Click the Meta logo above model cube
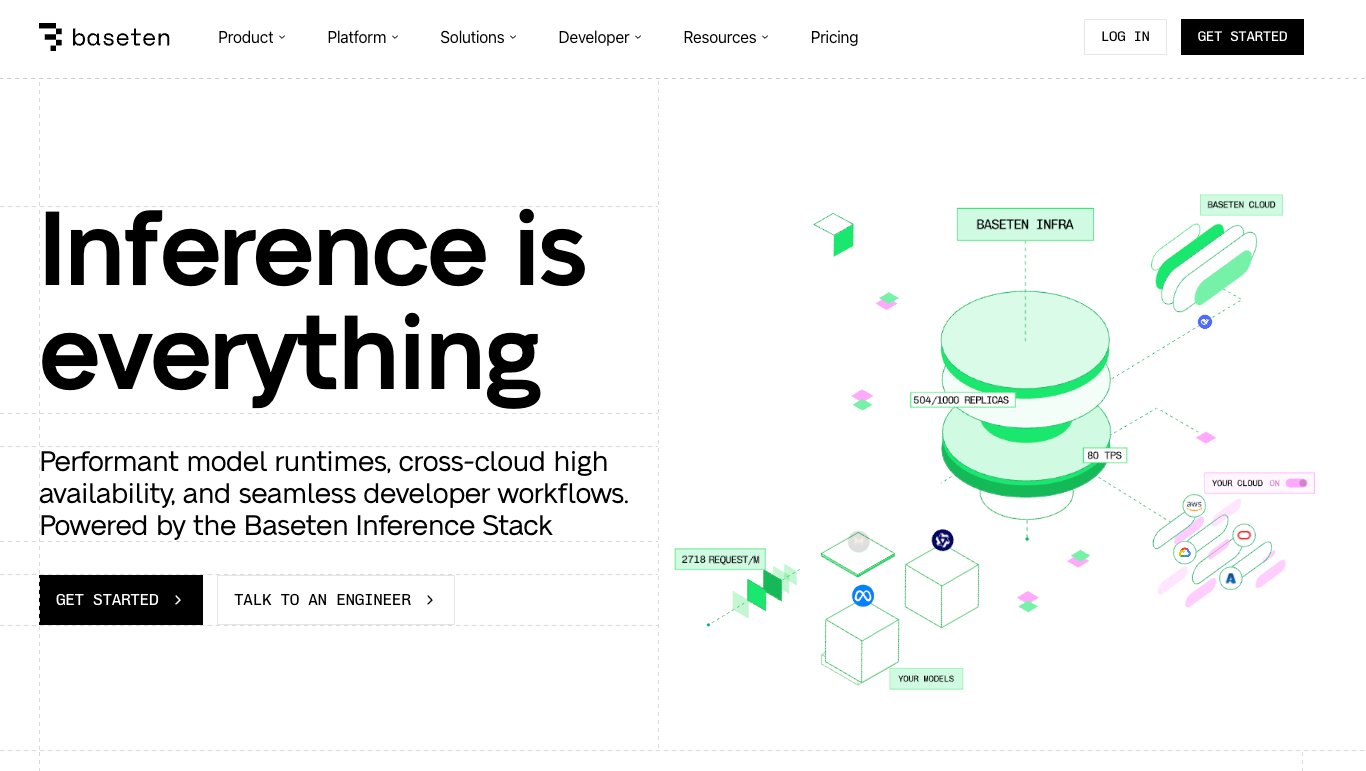This screenshot has height=771, width=1366. tap(862, 596)
